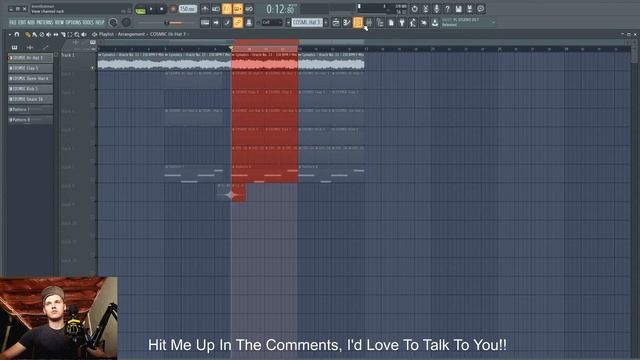This screenshot has width=640, height=360.
Task: Open the OPTIONS menu
Action: [x=73, y=22]
